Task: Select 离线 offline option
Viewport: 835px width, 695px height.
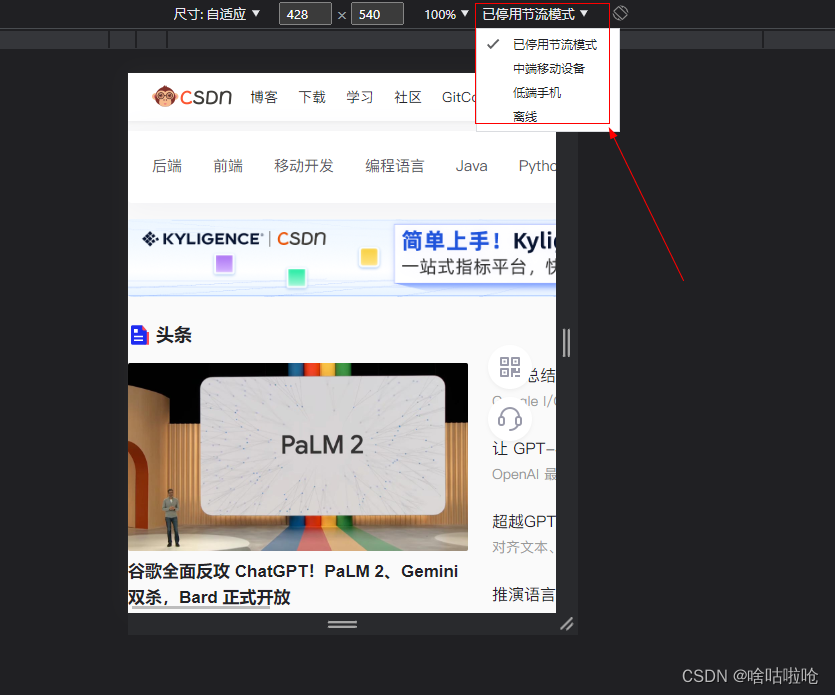Action: pos(547,116)
